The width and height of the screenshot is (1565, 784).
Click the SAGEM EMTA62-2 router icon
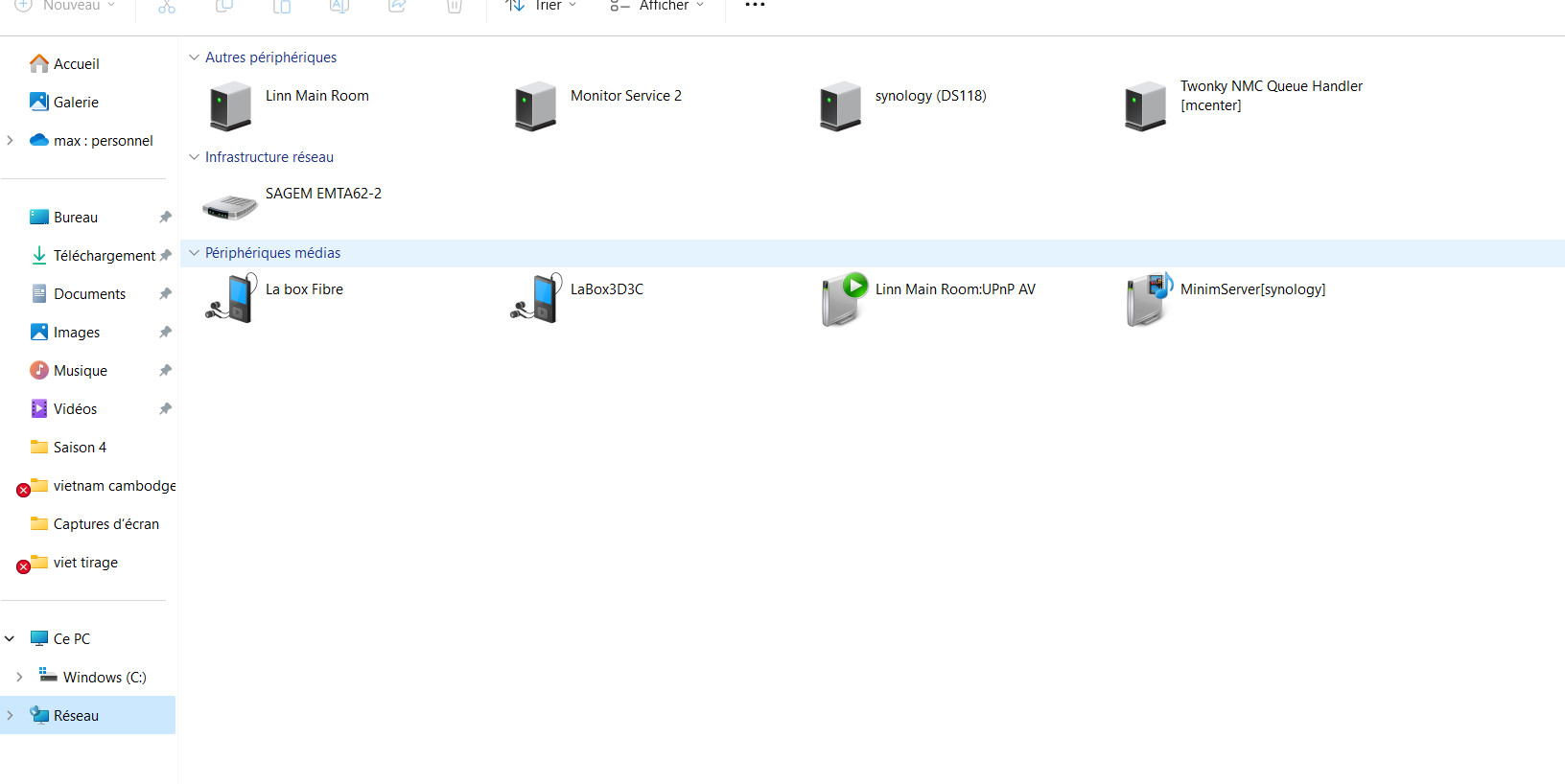pos(230,206)
